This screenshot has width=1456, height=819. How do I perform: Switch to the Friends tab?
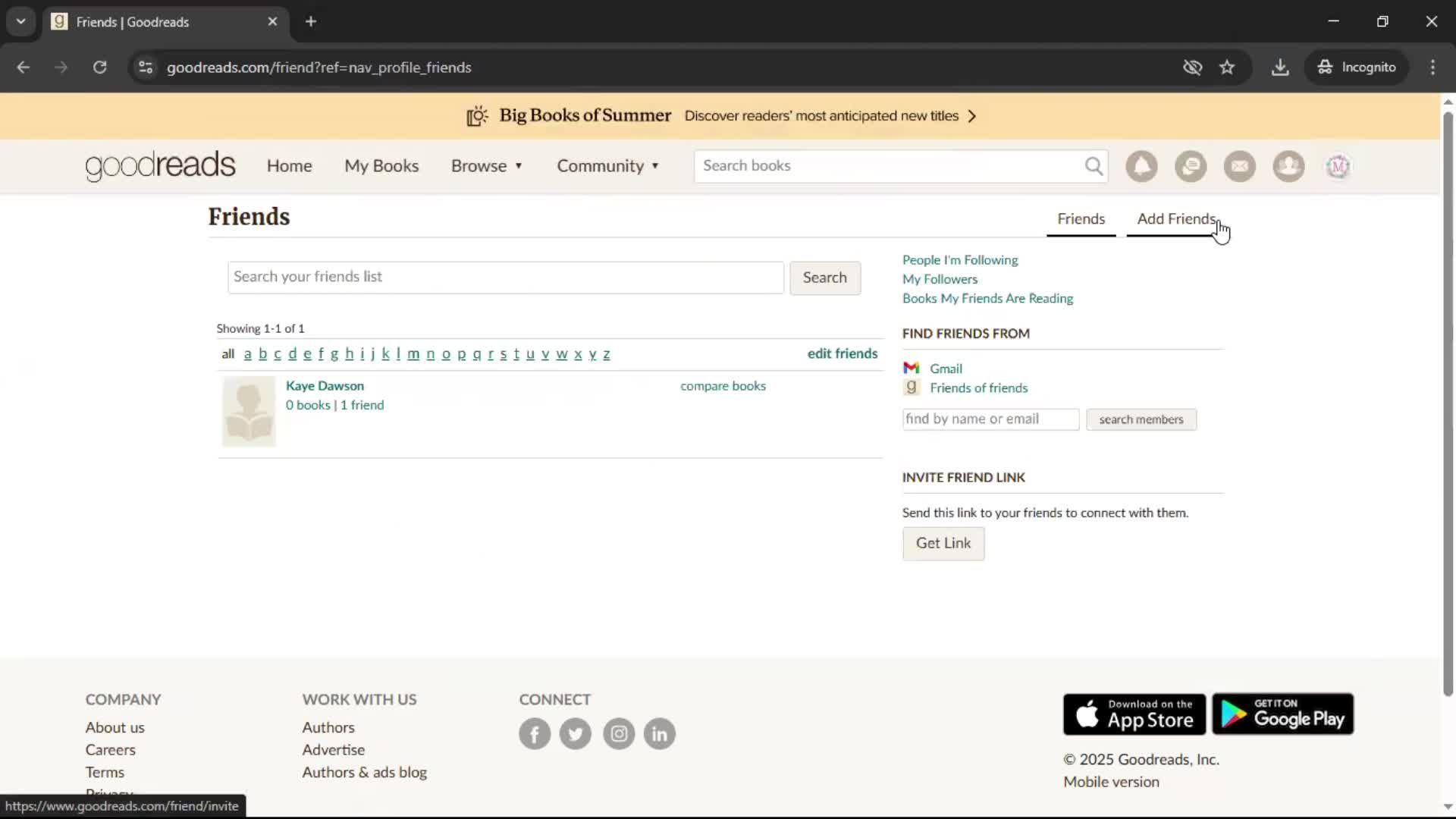pos(1081,219)
